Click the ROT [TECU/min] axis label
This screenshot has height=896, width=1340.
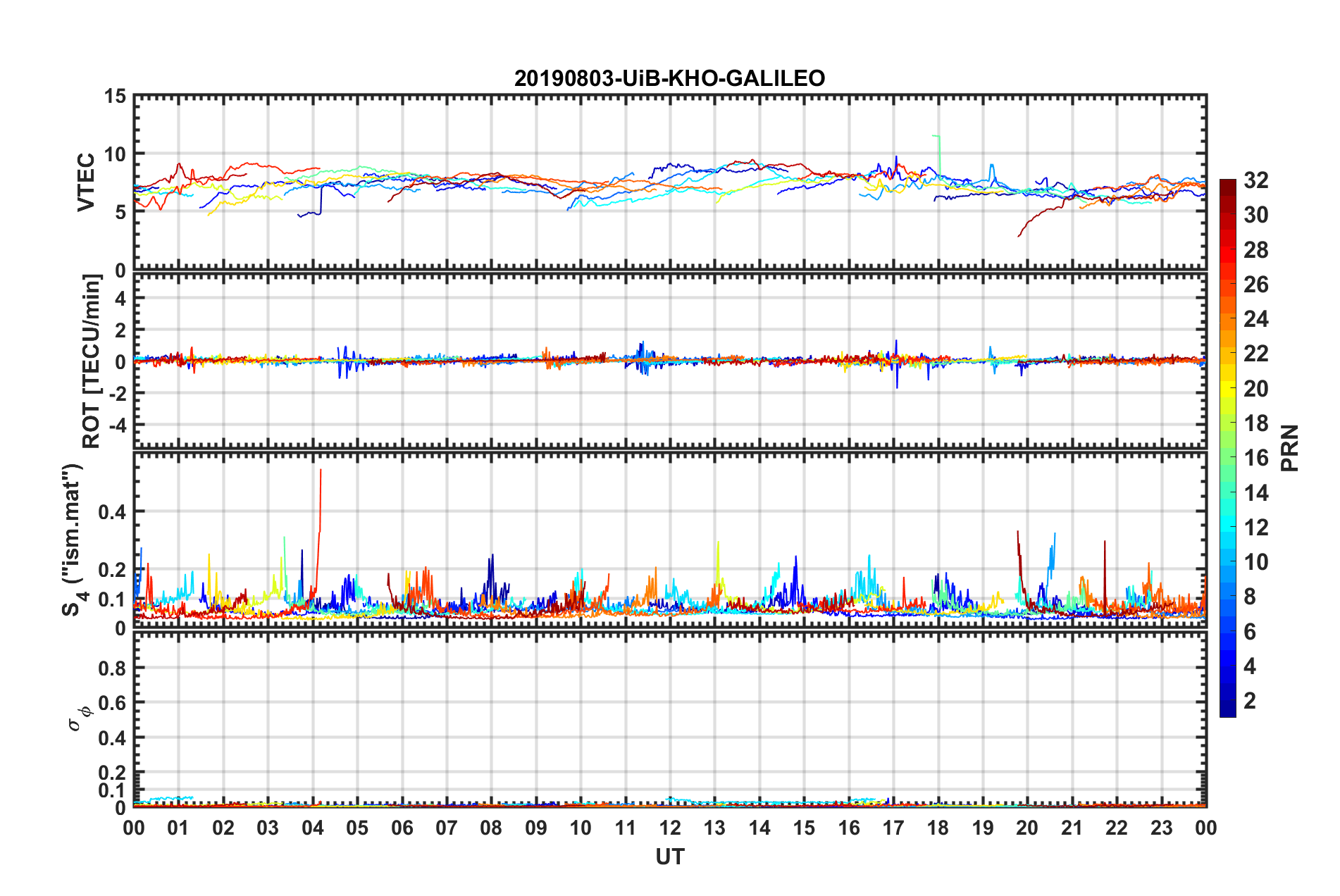click(91, 361)
